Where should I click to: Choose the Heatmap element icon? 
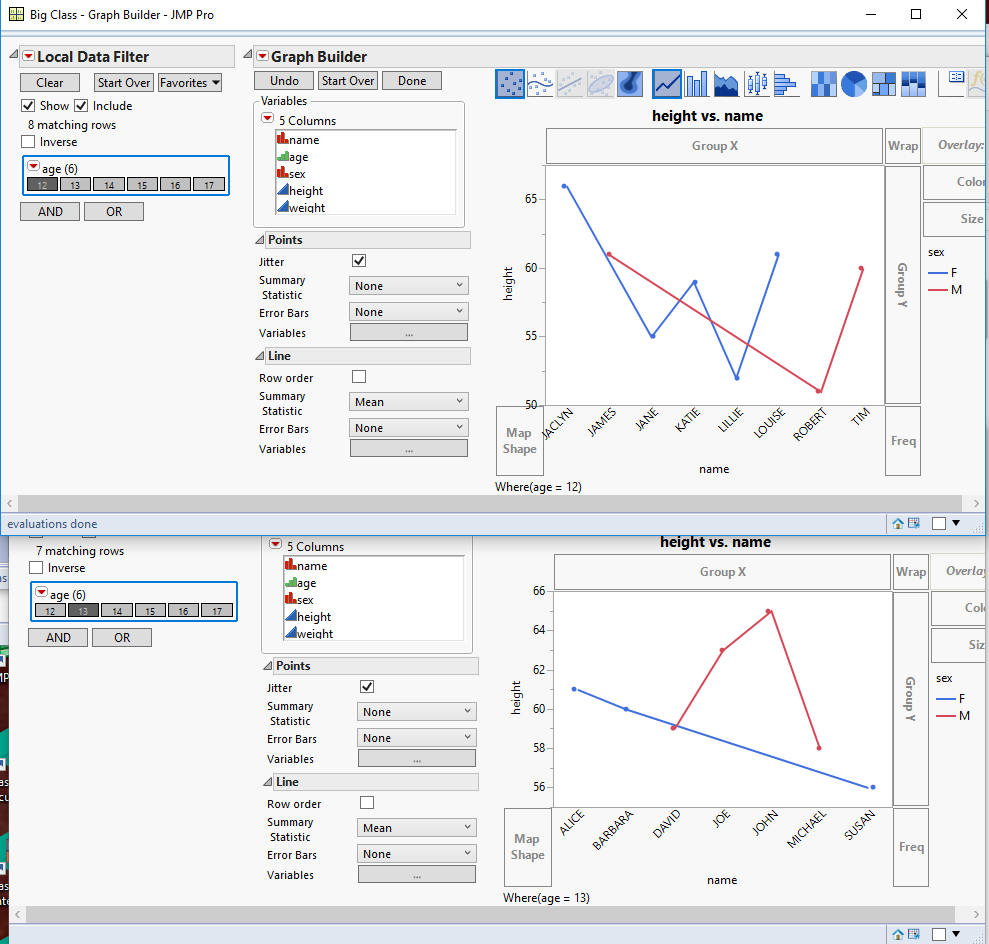click(x=824, y=83)
